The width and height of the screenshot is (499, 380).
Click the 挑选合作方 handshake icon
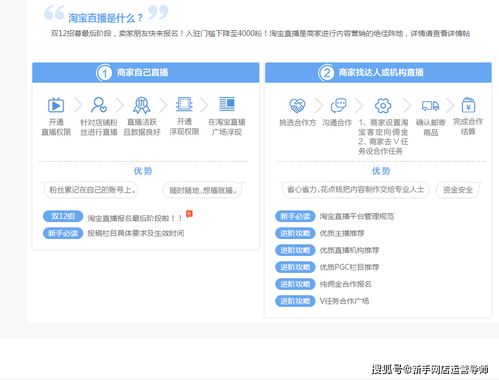[297, 106]
